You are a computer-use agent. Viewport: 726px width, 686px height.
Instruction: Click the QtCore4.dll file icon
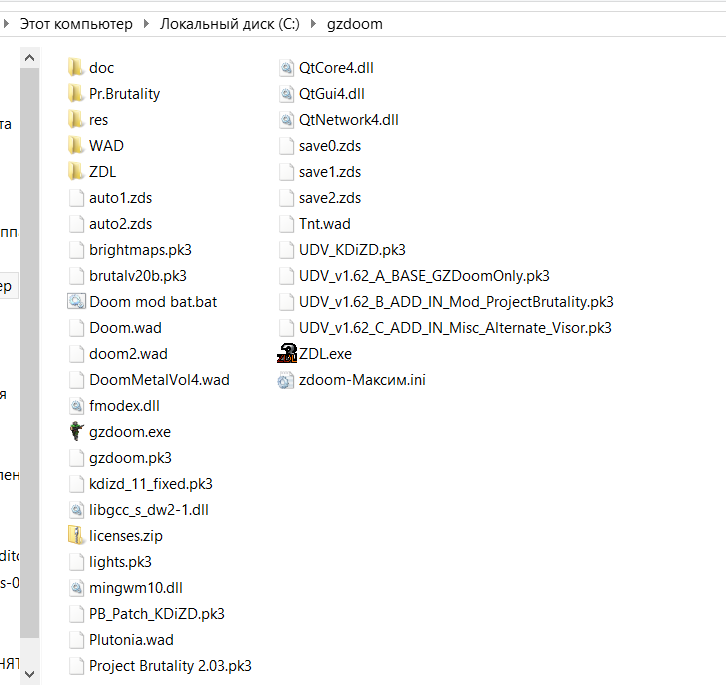tap(287, 68)
